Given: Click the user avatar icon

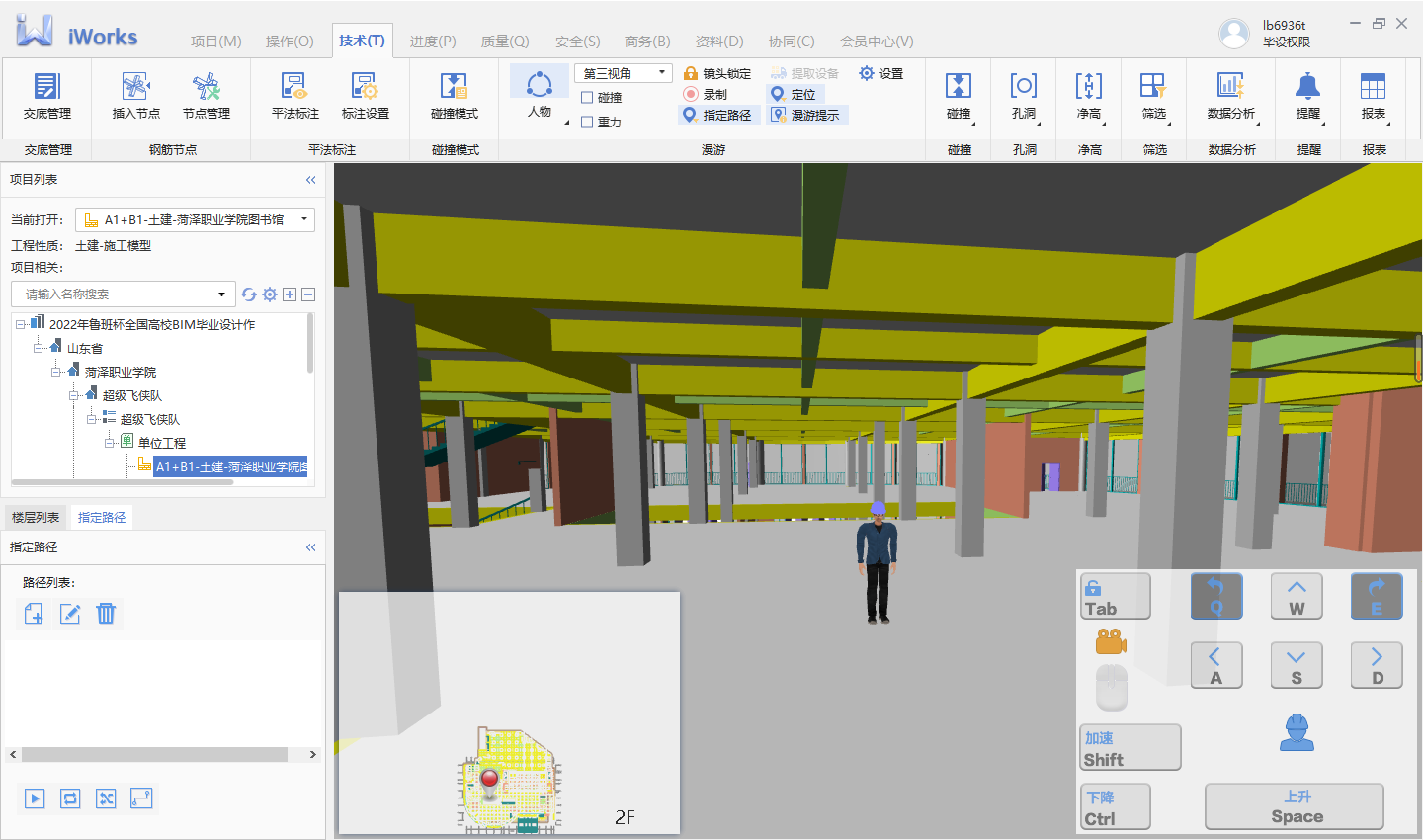Looking at the screenshot, I should pyautogui.click(x=1234, y=33).
